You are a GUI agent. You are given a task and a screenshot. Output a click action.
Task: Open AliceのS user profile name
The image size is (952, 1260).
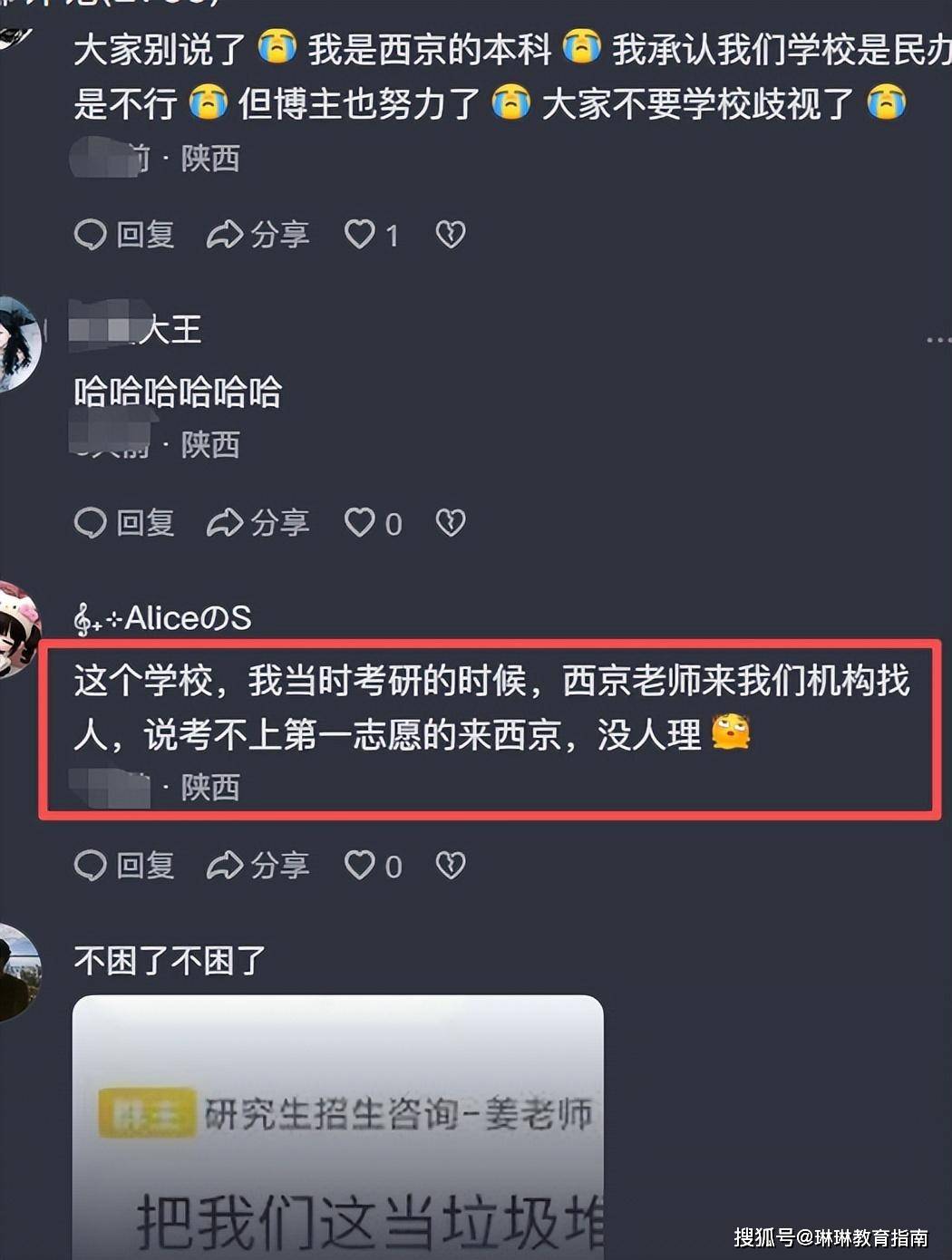pyautogui.click(x=162, y=618)
